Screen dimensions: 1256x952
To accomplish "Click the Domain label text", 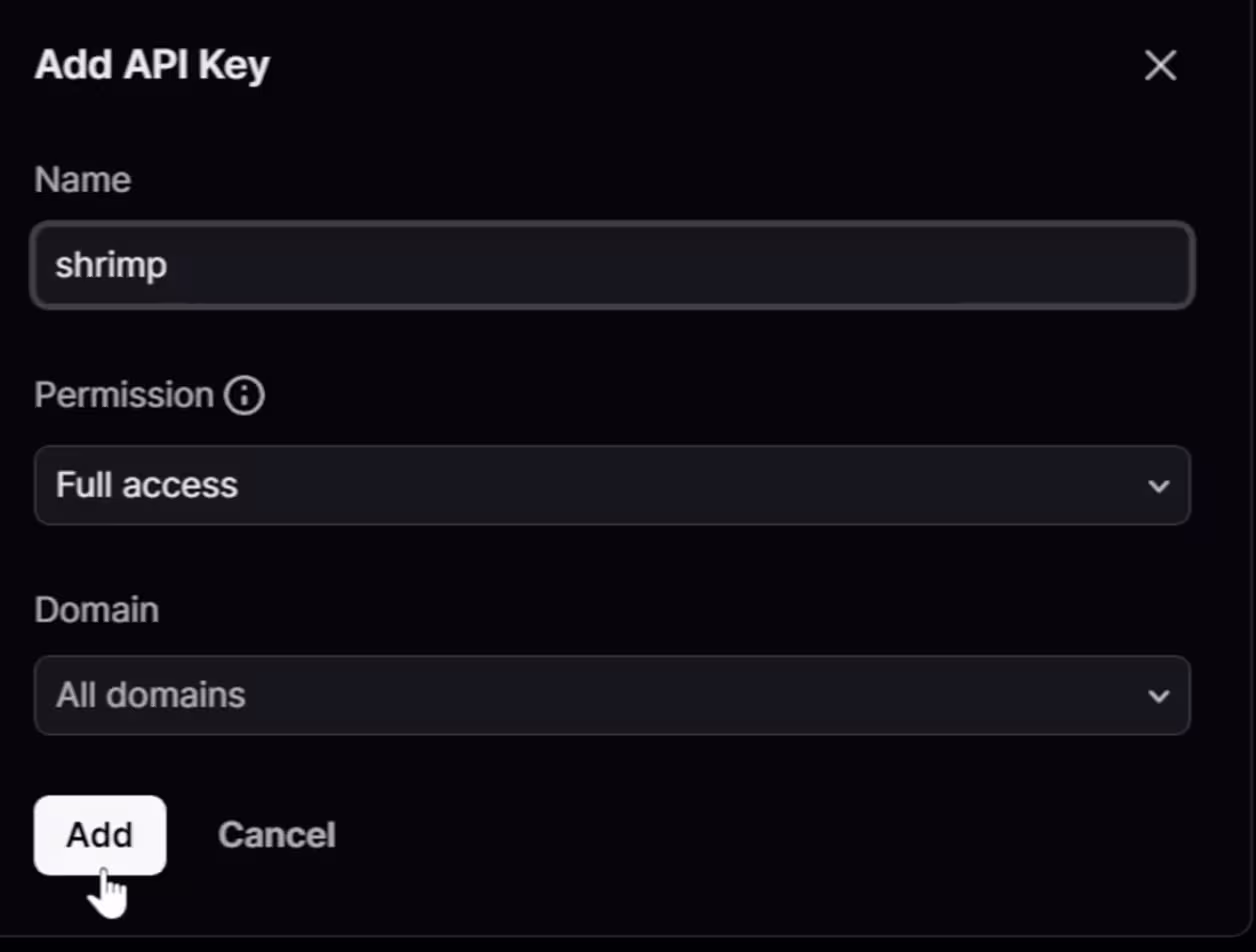I will click(96, 610).
